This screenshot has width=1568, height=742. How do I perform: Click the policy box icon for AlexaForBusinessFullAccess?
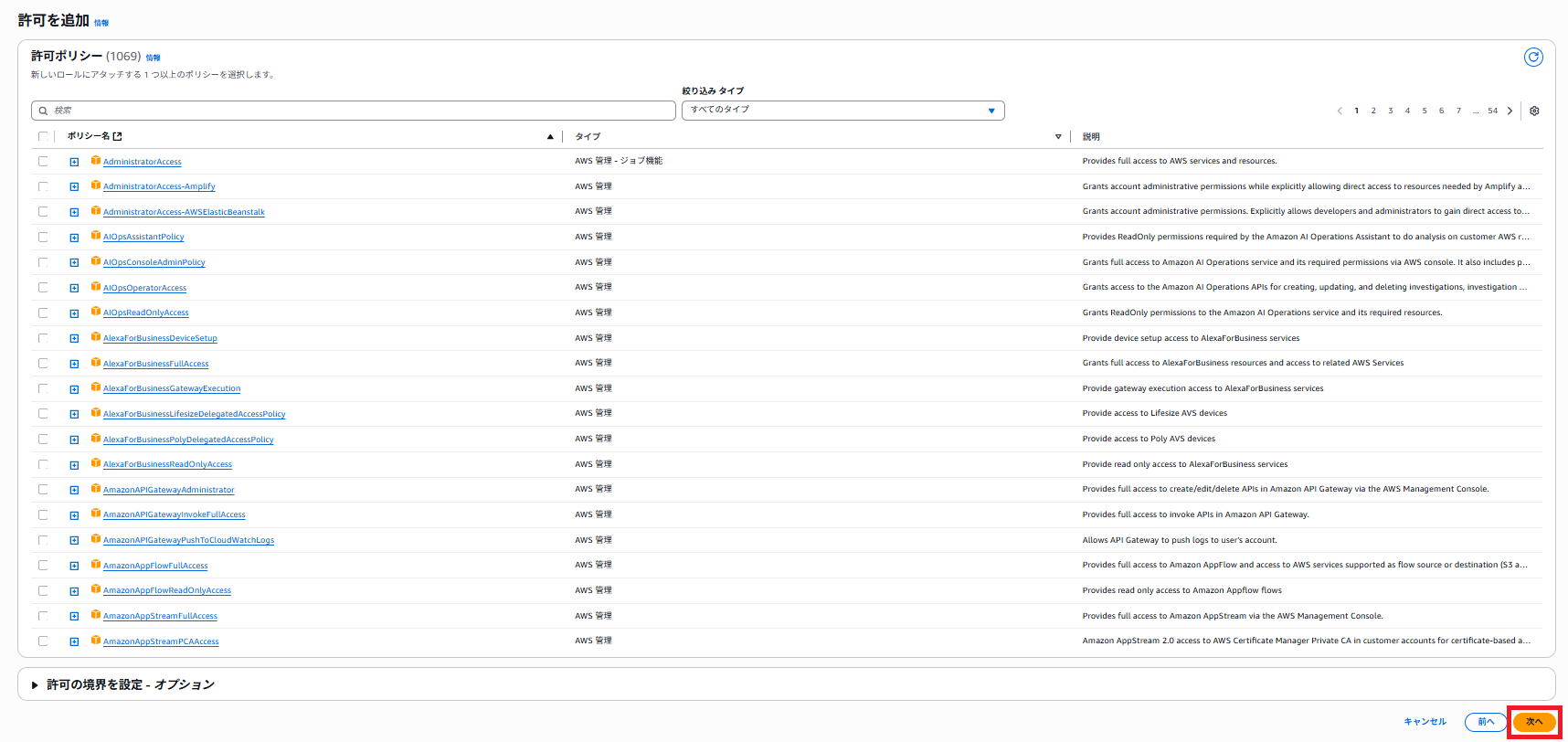click(x=95, y=363)
